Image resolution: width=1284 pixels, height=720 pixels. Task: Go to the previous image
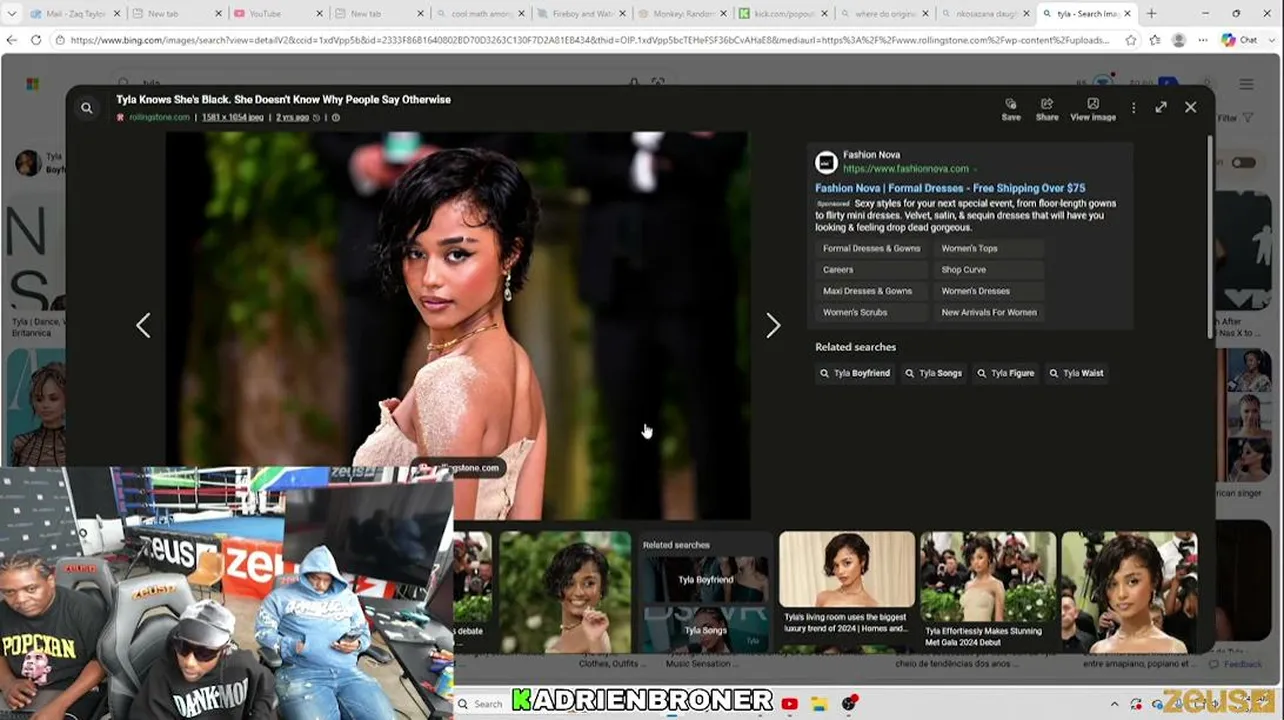pos(143,325)
